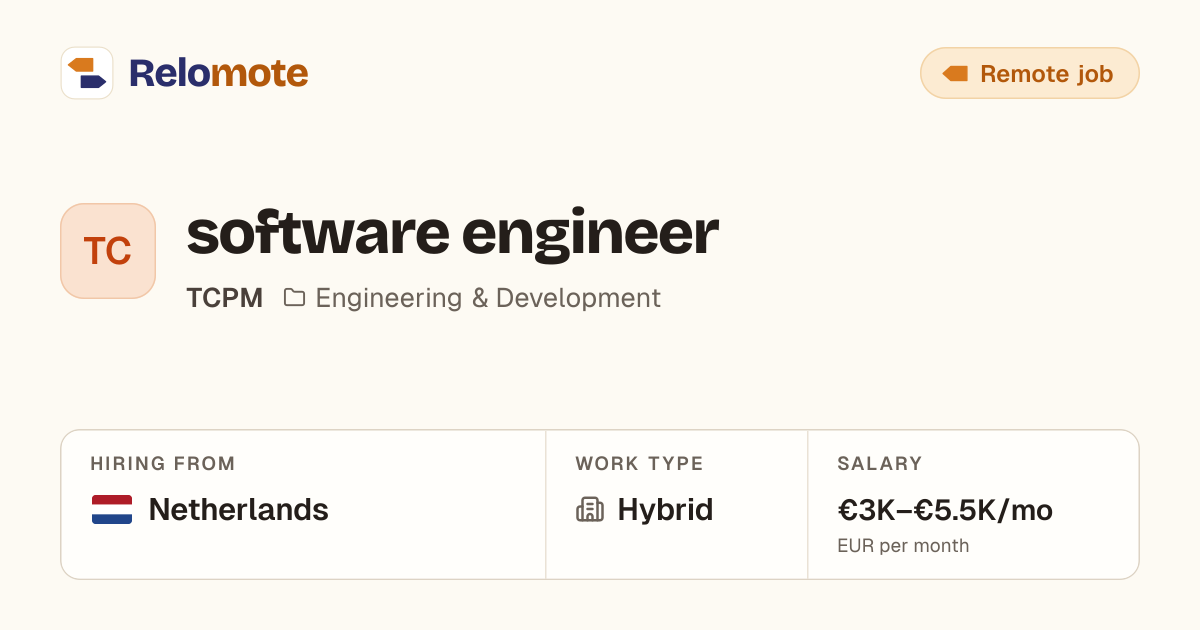Image resolution: width=1200 pixels, height=630 pixels.
Task: Select the software engineer job title
Action: 452,234
